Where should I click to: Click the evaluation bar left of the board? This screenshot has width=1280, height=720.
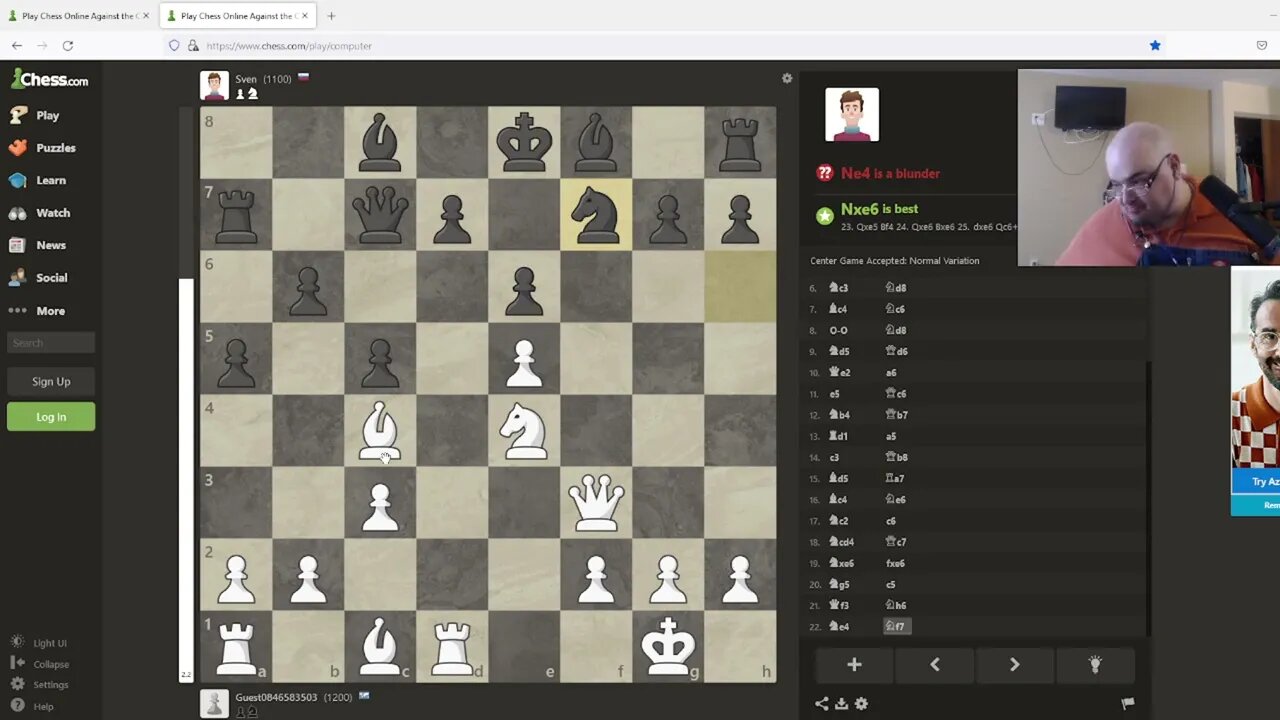(185, 394)
